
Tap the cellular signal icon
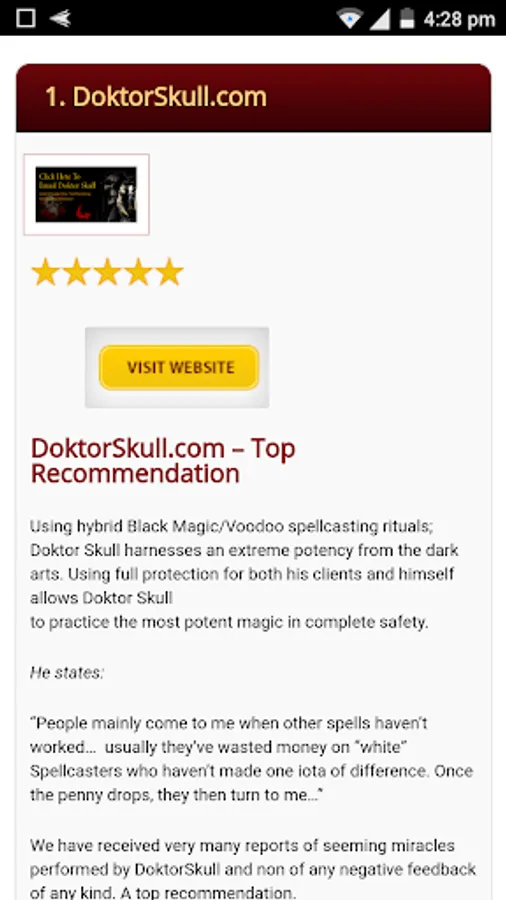[x=379, y=18]
